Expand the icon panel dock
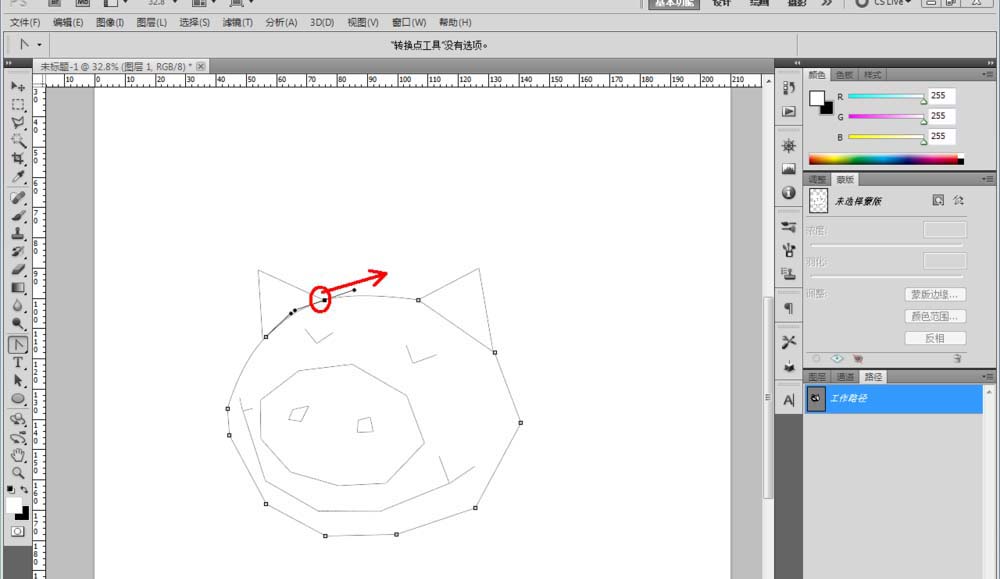This screenshot has height=579, width=1000. click(x=797, y=63)
